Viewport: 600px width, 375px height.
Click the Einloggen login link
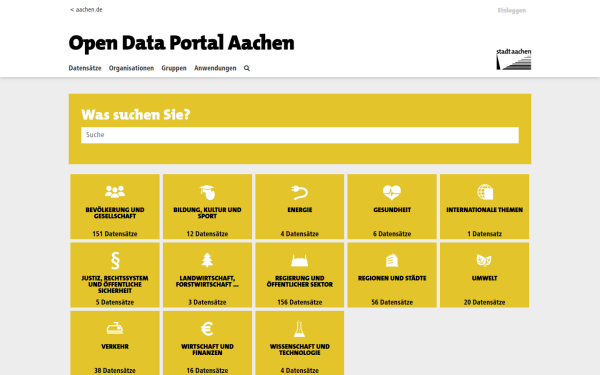pos(512,10)
